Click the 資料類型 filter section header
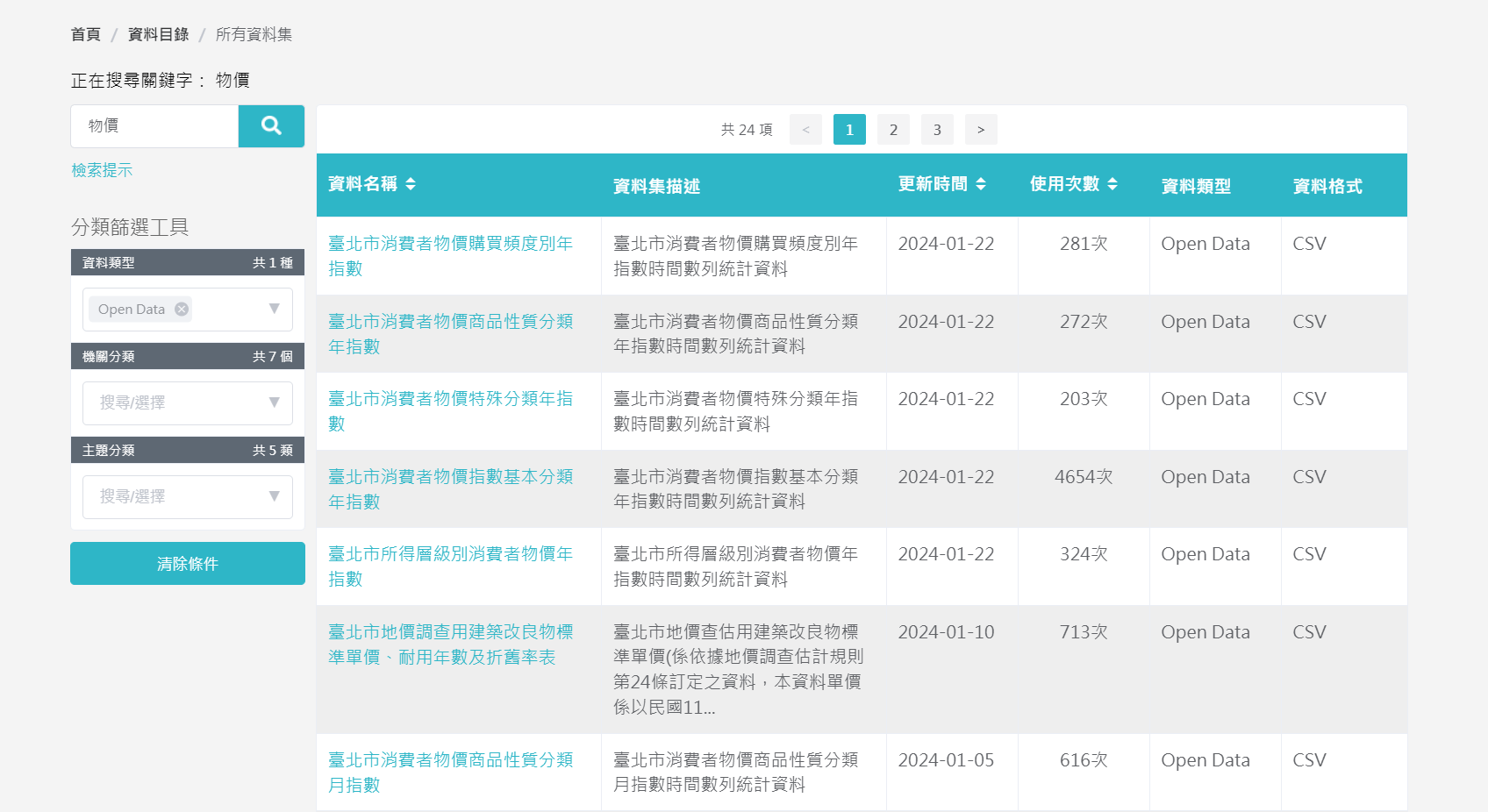The height and width of the screenshot is (812, 1488). click(188, 262)
